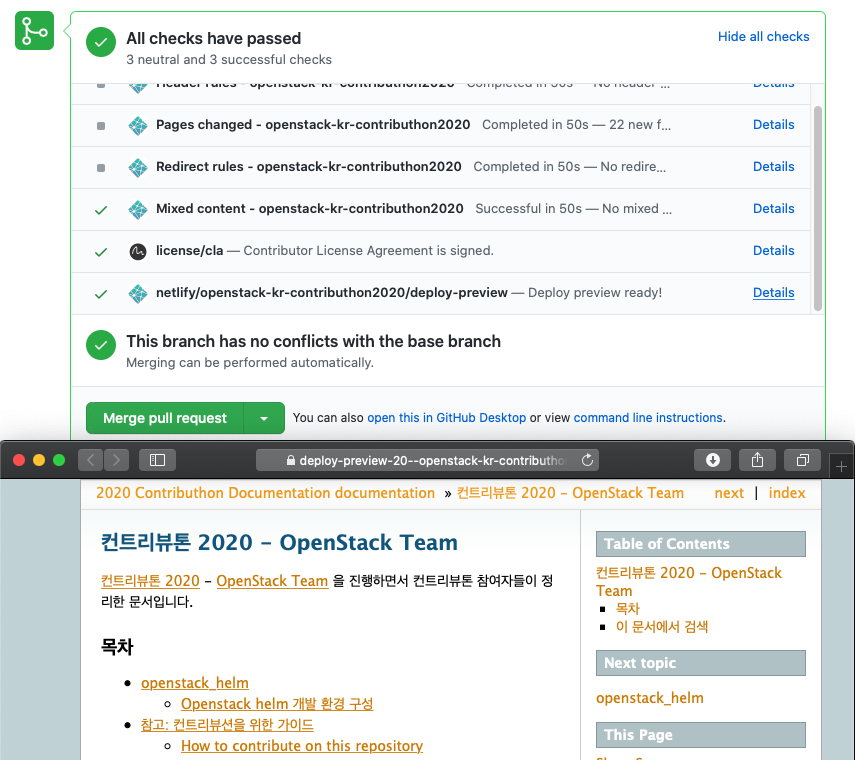Click the next navigation link

point(729,493)
